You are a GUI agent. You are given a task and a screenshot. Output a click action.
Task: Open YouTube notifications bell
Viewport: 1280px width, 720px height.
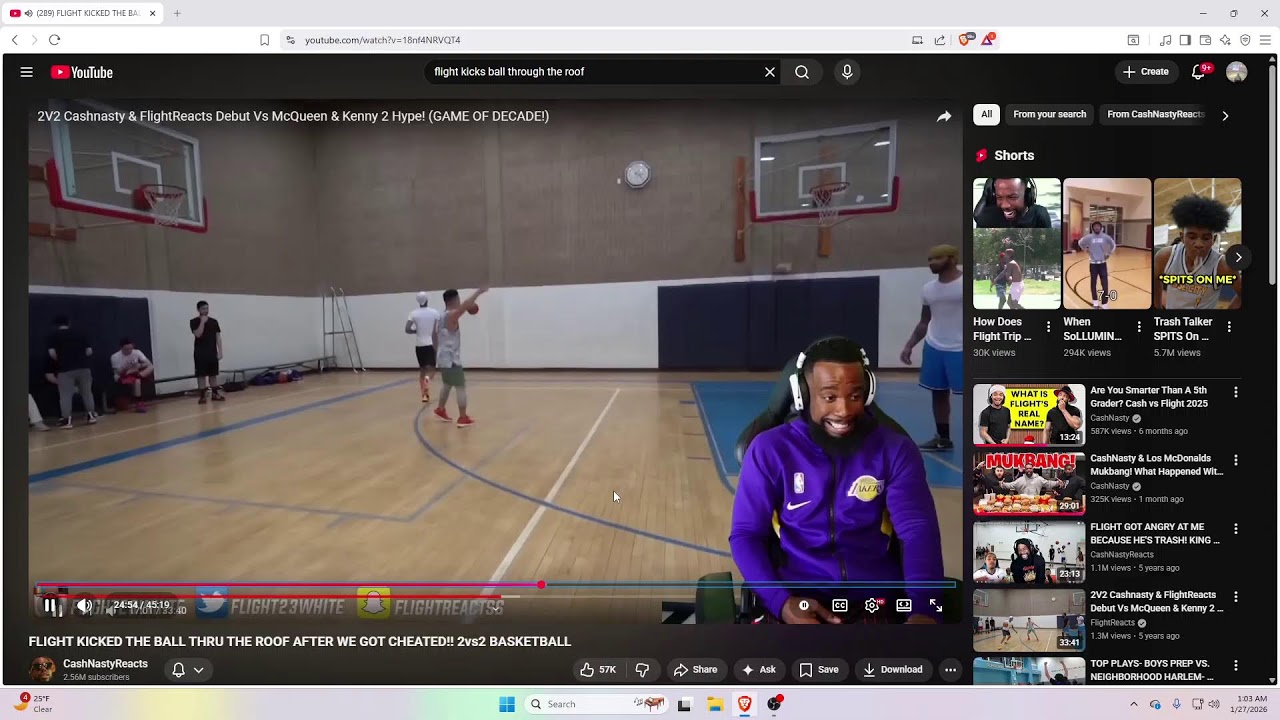[x=1198, y=72]
